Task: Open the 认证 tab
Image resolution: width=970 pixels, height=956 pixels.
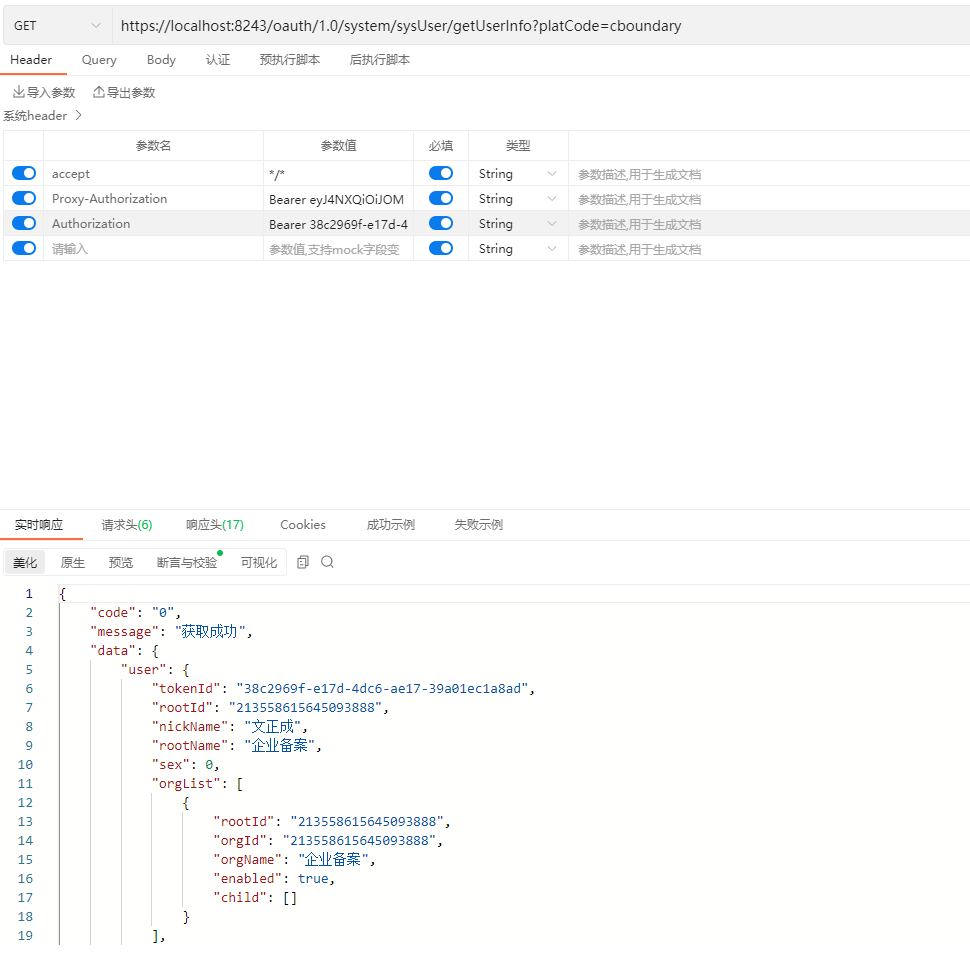Action: point(218,60)
